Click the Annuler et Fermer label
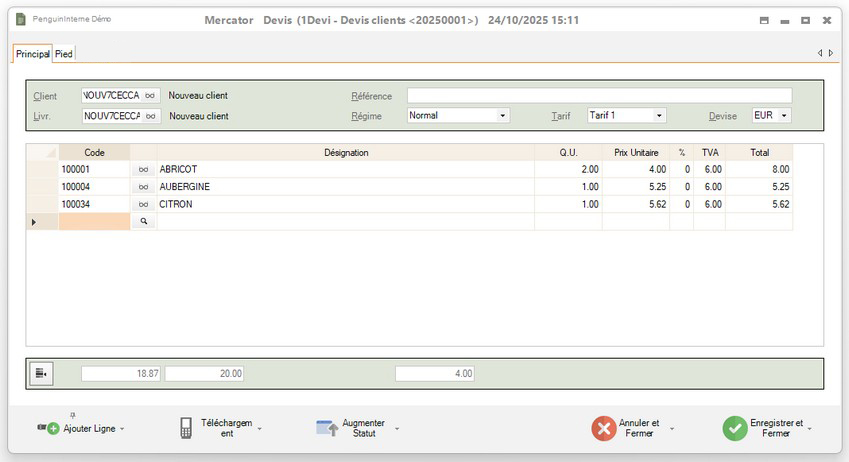This screenshot has height=462, width=849. (639, 428)
